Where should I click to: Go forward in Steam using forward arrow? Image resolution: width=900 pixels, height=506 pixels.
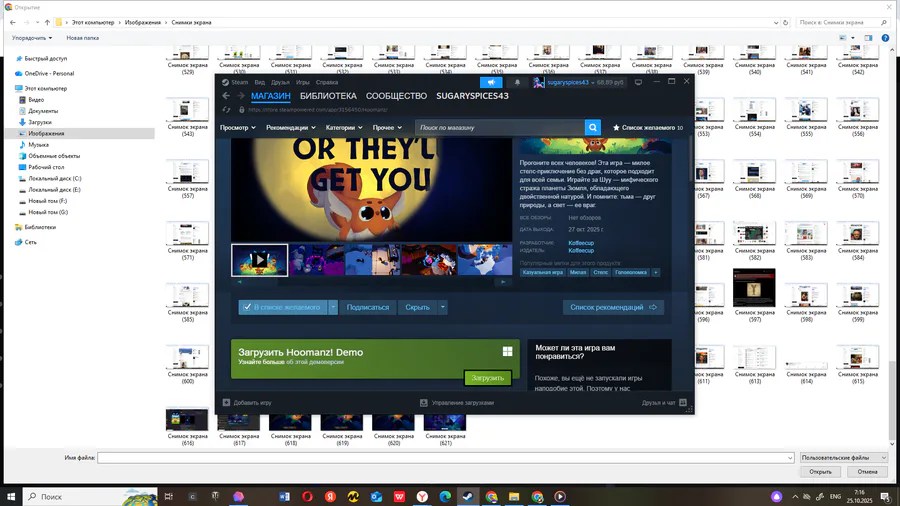240,96
